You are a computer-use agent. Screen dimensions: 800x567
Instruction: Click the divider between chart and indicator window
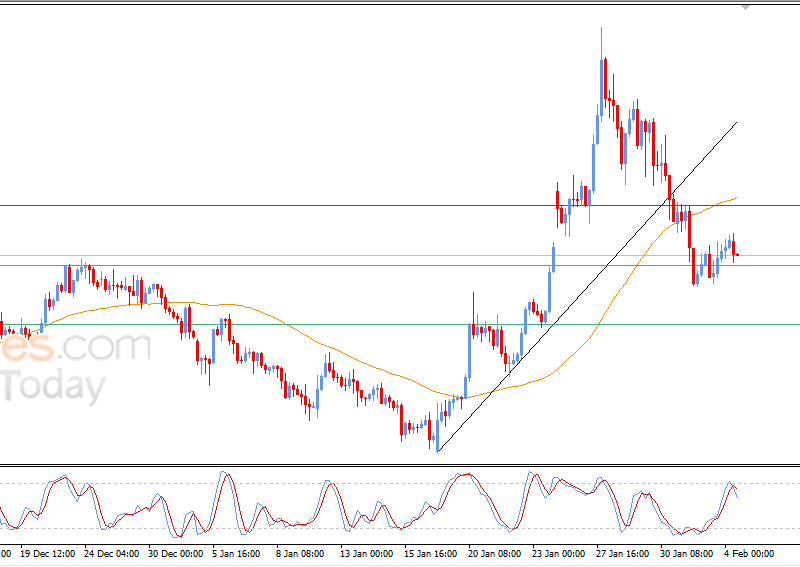(400, 465)
